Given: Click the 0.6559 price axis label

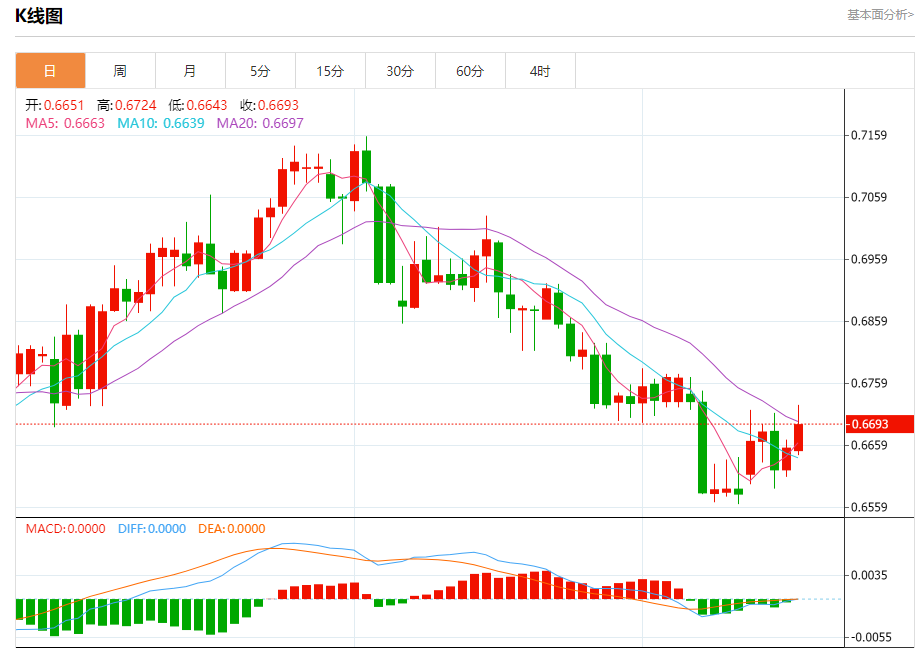Looking at the screenshot, I should coord(869,507).
